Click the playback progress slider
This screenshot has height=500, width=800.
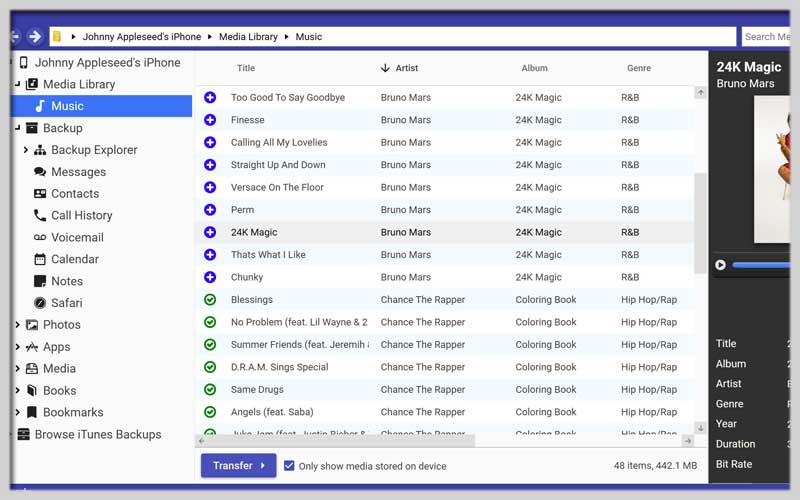[761, 265]
